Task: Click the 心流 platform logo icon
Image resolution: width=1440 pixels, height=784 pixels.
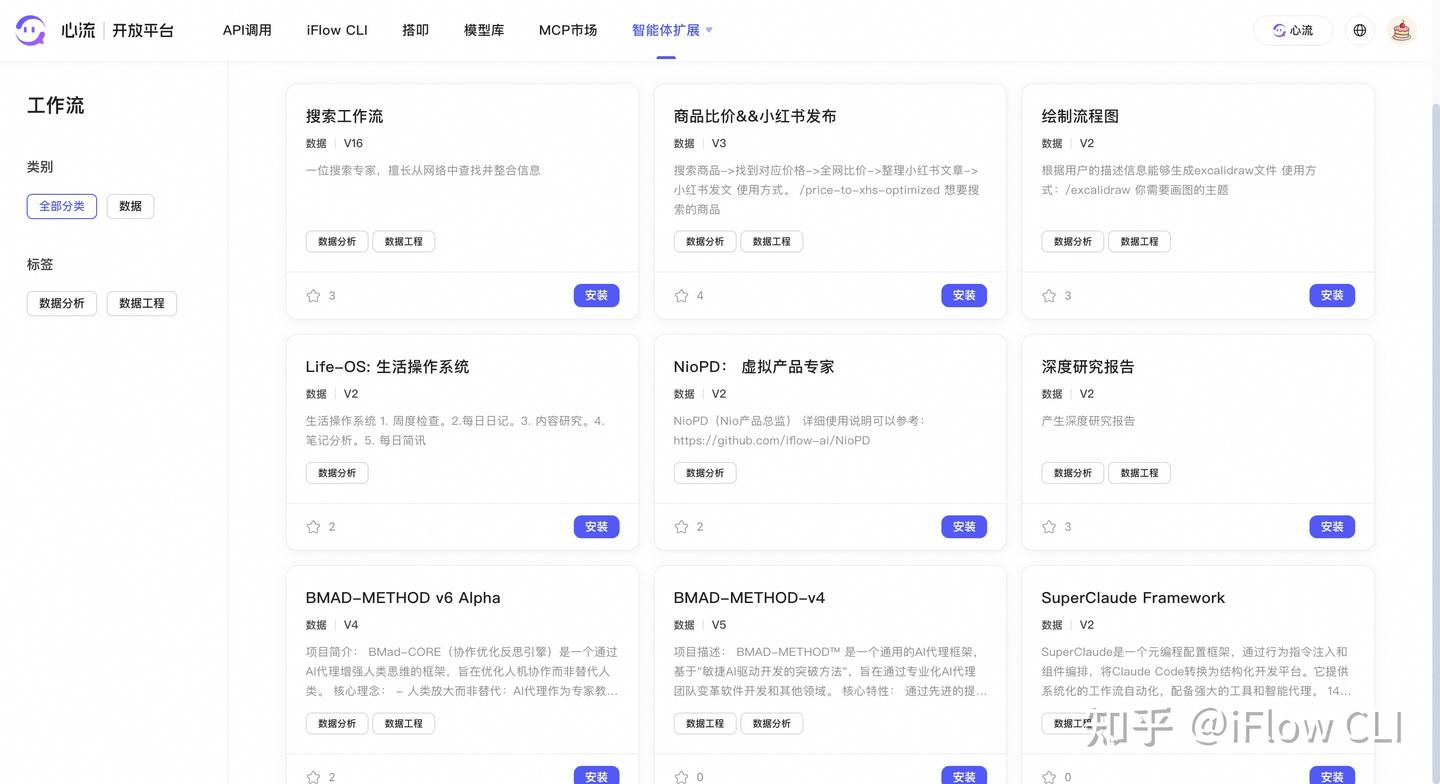Action: pos(30,29)
